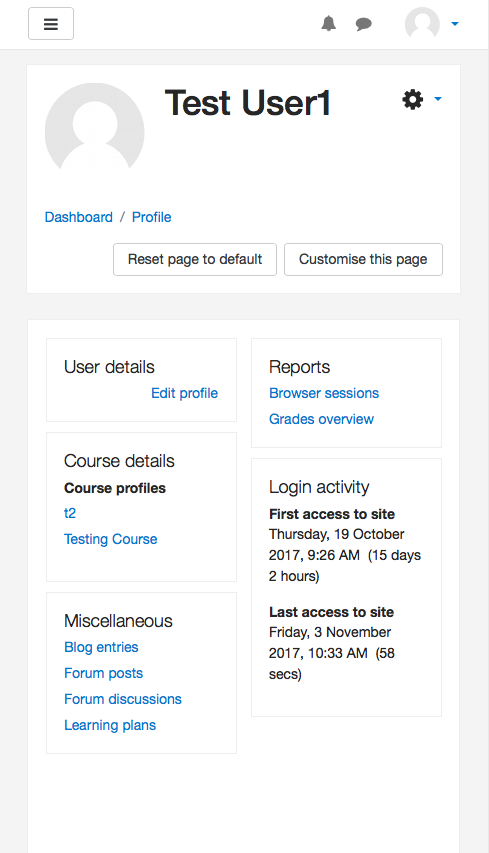Open the hamburger side menu
Image resolution: width=489 pixels, height=853 pixels.
(51, 24)
